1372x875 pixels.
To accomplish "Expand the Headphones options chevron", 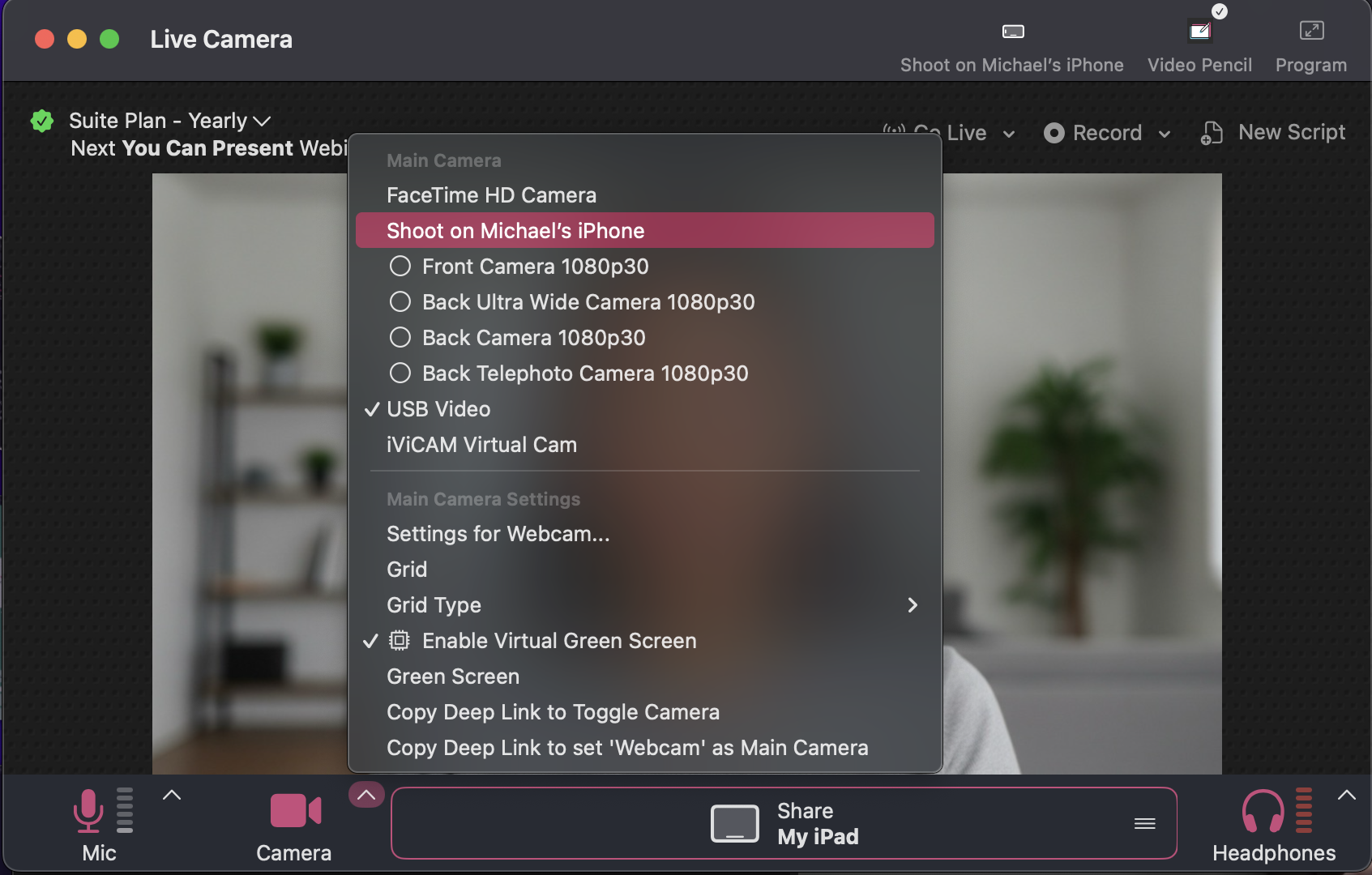I will pos(1347,795).
